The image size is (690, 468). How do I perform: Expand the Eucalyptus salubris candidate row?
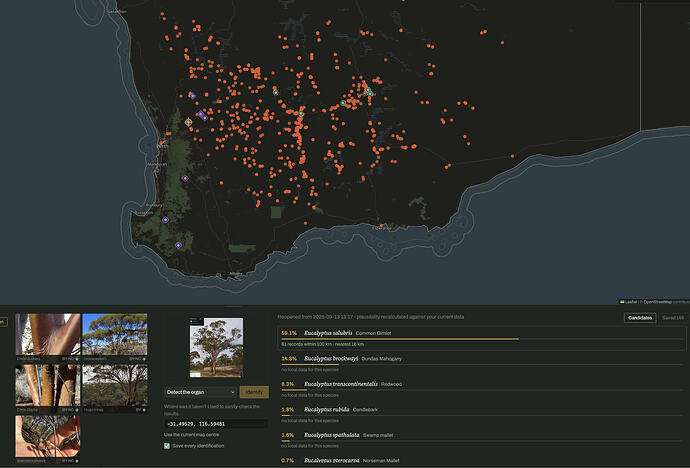point(481,338)
